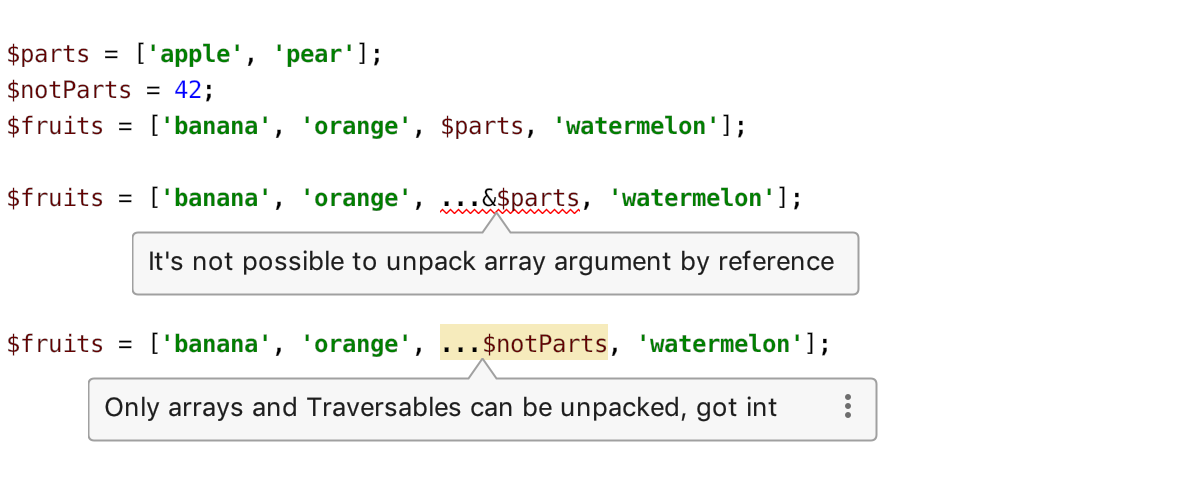Screen dimensions: 1200x479
Task: Click the 'Only arrays and Traversables' tooltip text
Action: click(x=441, y=407)
